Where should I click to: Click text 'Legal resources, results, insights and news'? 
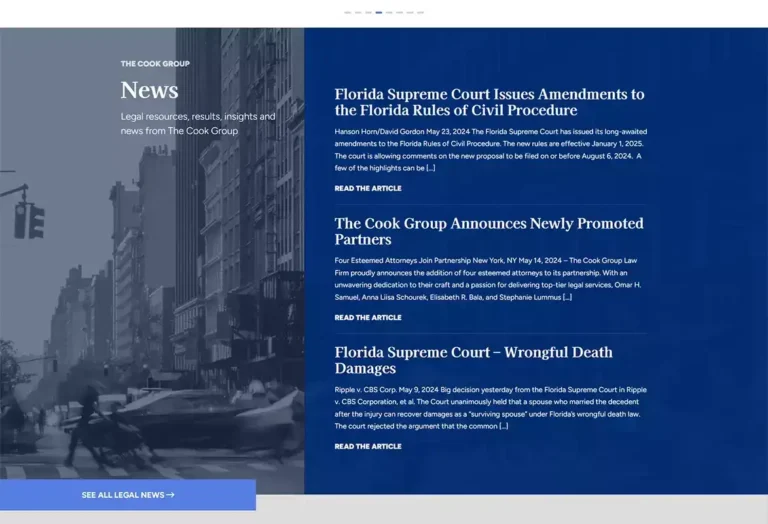click(x=198, y=124)
